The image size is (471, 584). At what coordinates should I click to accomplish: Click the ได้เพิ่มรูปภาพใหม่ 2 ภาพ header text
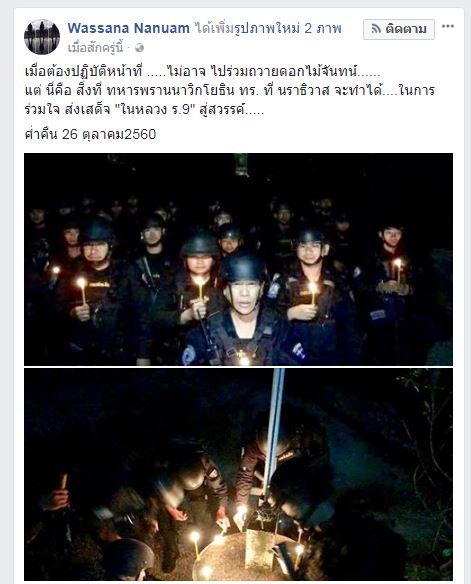267,28
